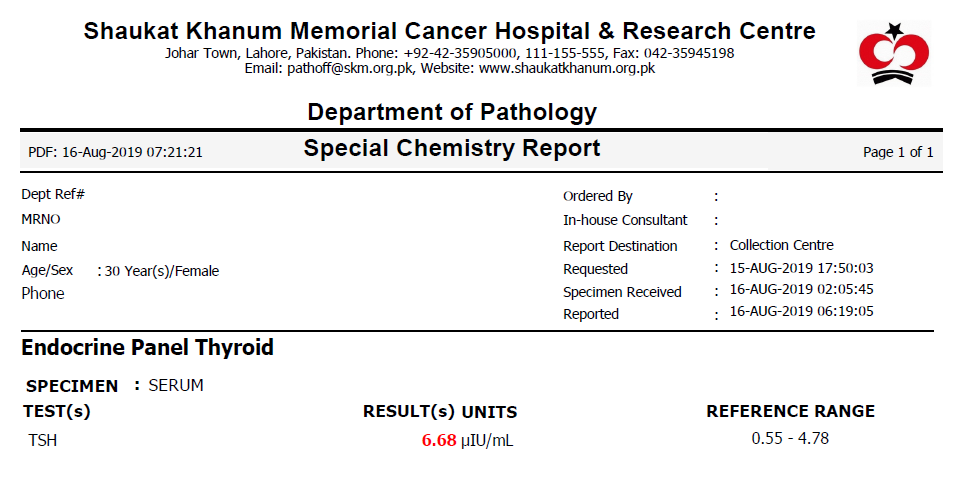Screen dimensions: 973x494
Task: Click the reference range 0.55 - 4.78
Action: point(790,438)
